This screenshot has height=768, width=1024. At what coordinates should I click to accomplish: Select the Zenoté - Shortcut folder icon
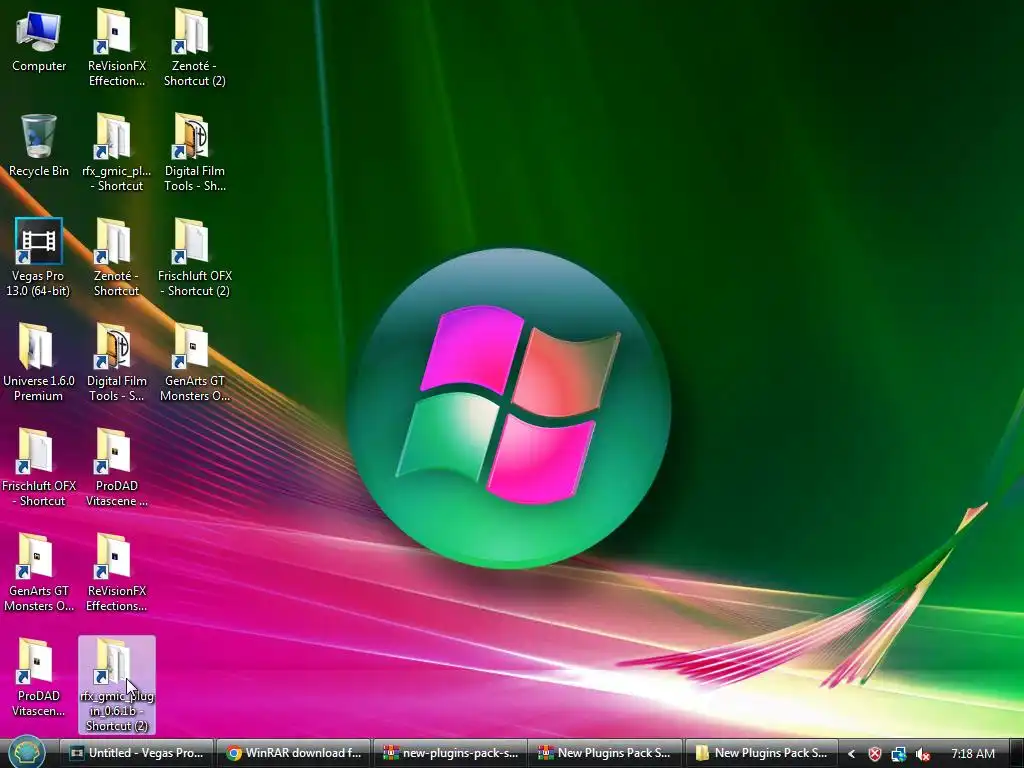tap(116, 257)
